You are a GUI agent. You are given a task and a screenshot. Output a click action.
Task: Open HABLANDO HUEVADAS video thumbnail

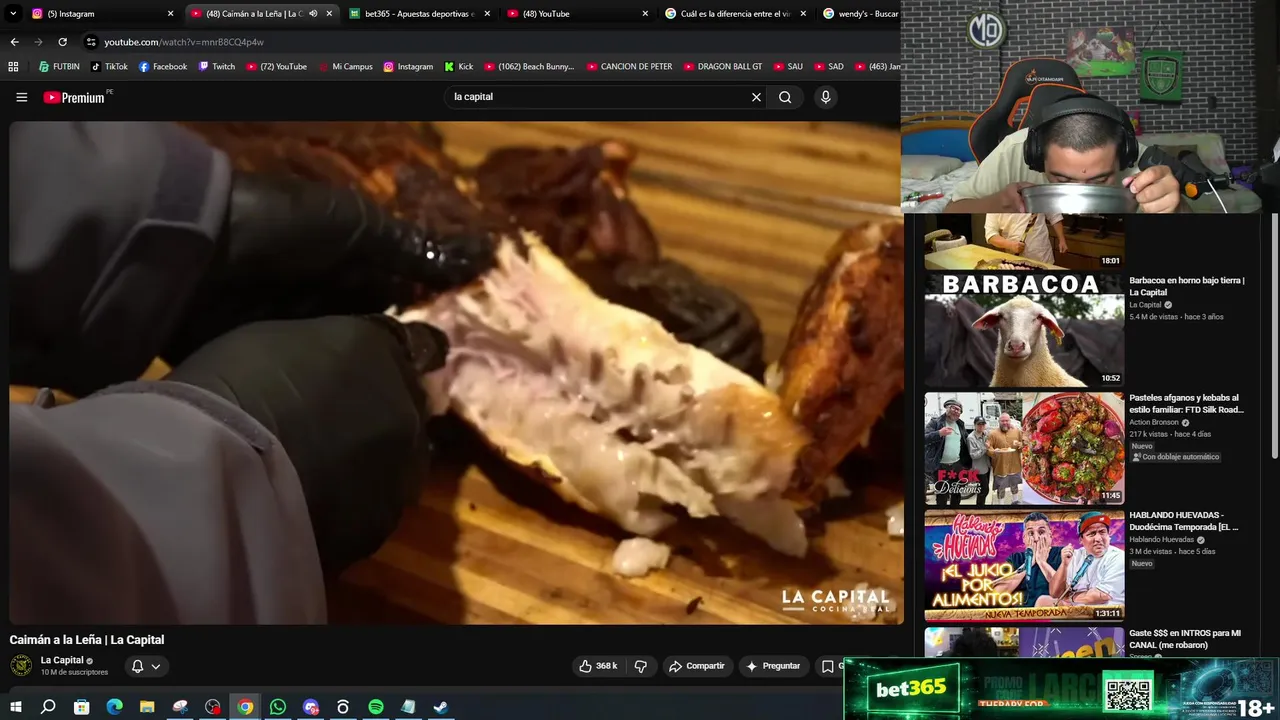click(x=1024, y=566)
